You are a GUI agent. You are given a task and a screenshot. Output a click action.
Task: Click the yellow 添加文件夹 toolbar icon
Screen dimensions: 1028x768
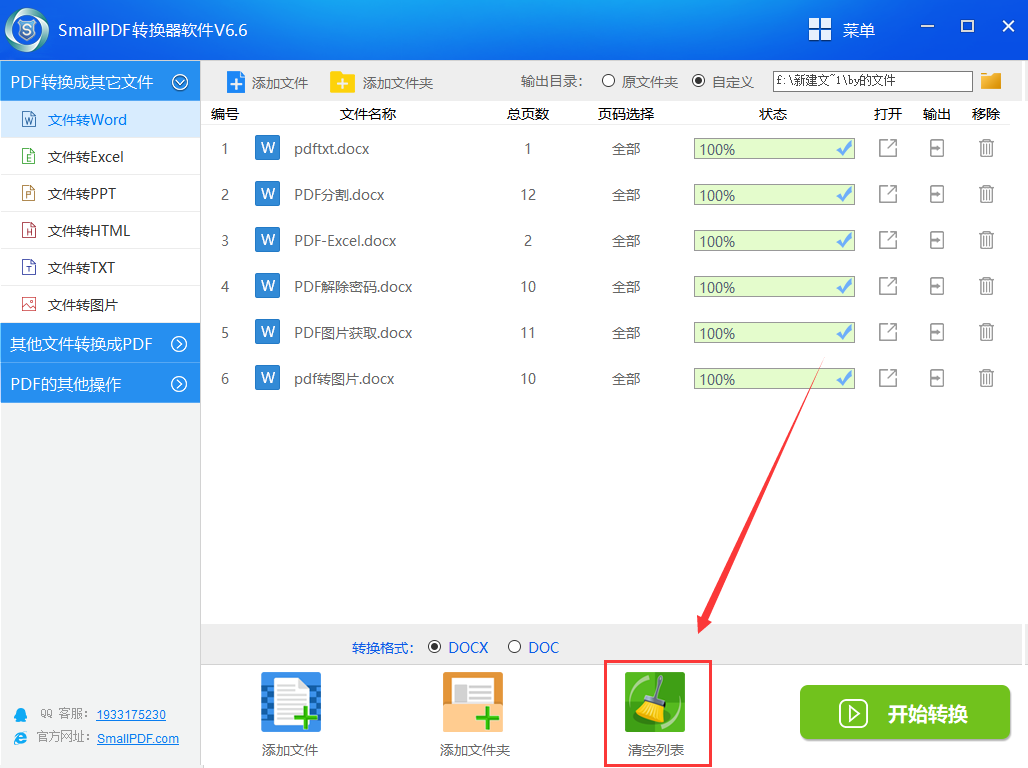[342, 83]
